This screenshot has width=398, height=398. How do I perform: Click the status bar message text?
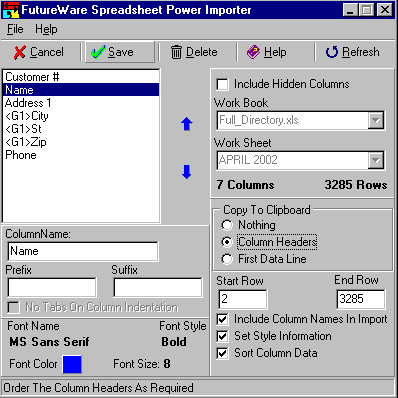pyautogui.click(x=98, y=388)
